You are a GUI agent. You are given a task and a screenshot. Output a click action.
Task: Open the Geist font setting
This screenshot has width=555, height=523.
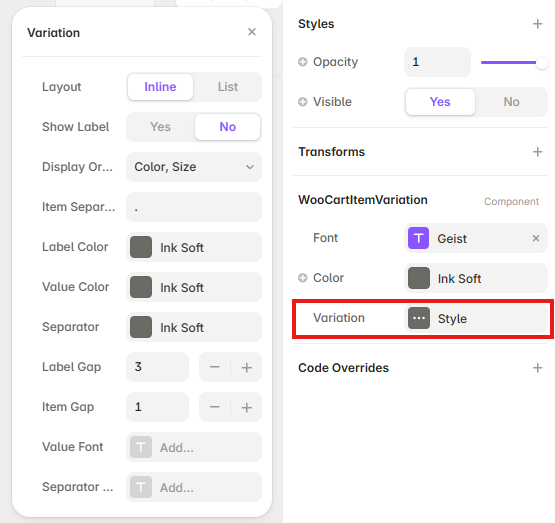[476, 238]
